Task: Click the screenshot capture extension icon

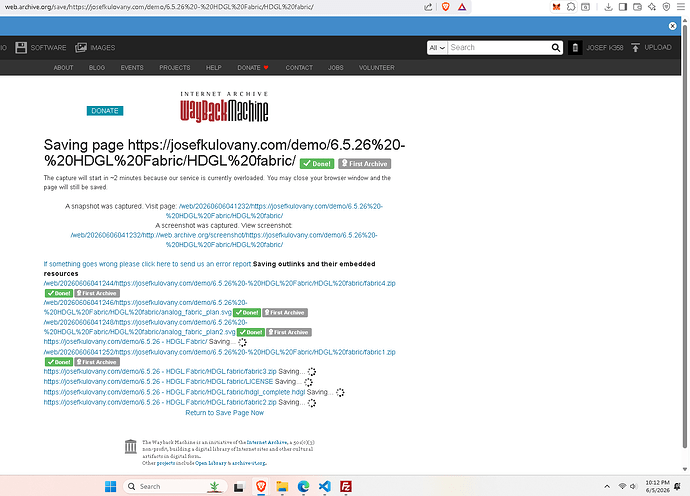Action: pos(585,7)
